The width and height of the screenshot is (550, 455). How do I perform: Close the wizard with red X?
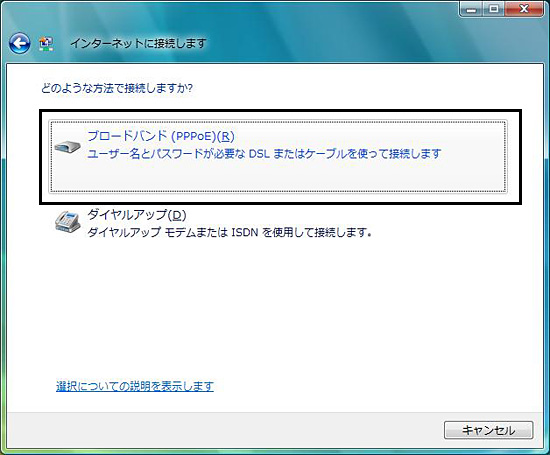click(x=524, y=9)
